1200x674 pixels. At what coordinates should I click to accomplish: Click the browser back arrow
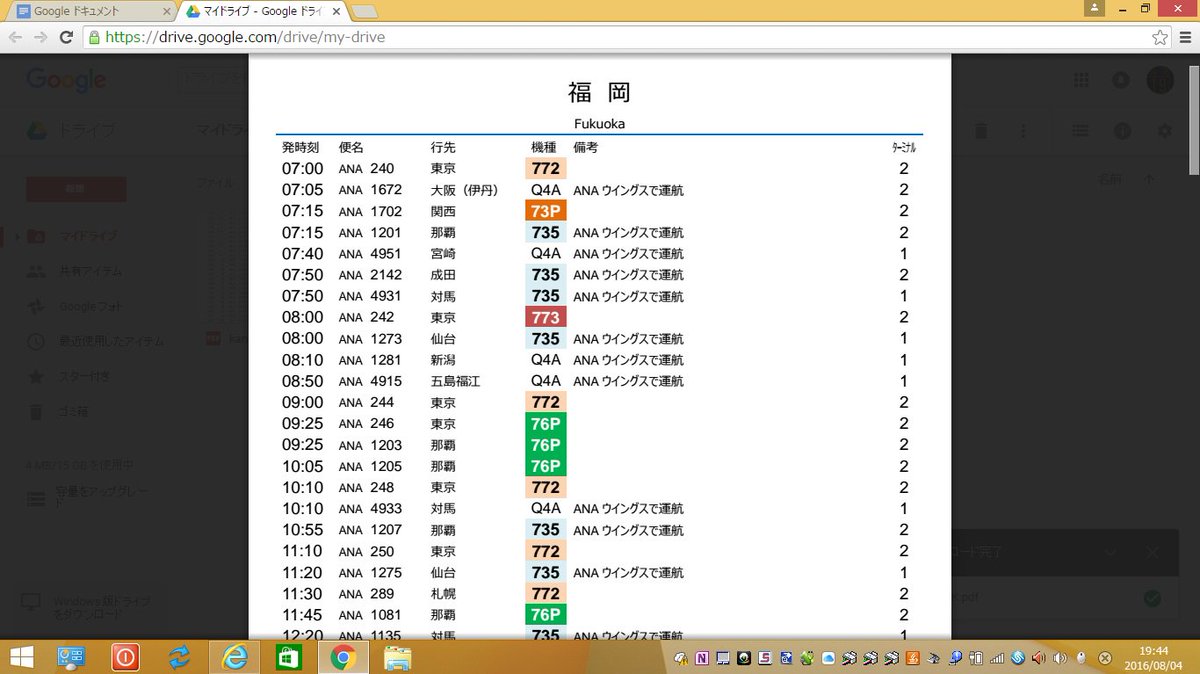click(15, 38)
